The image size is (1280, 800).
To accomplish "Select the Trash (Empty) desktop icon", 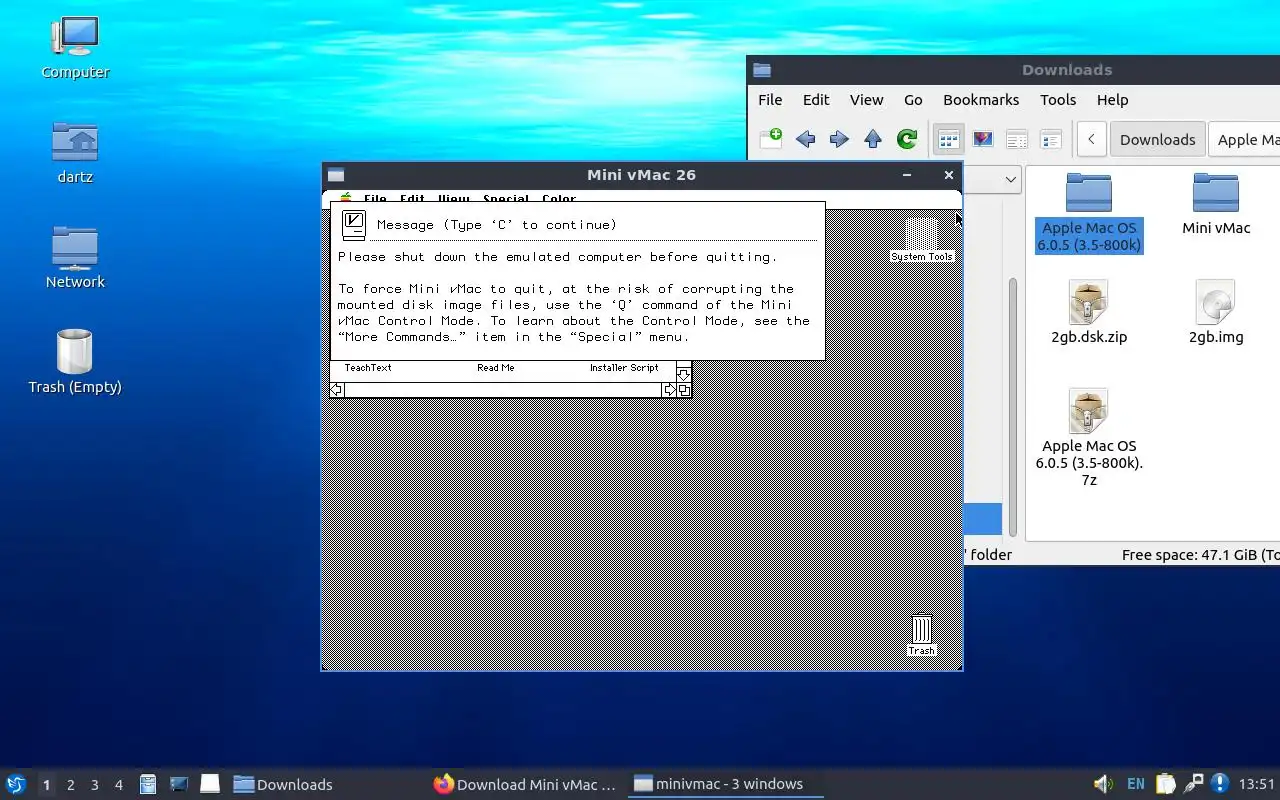I will [x=75, y=362].
